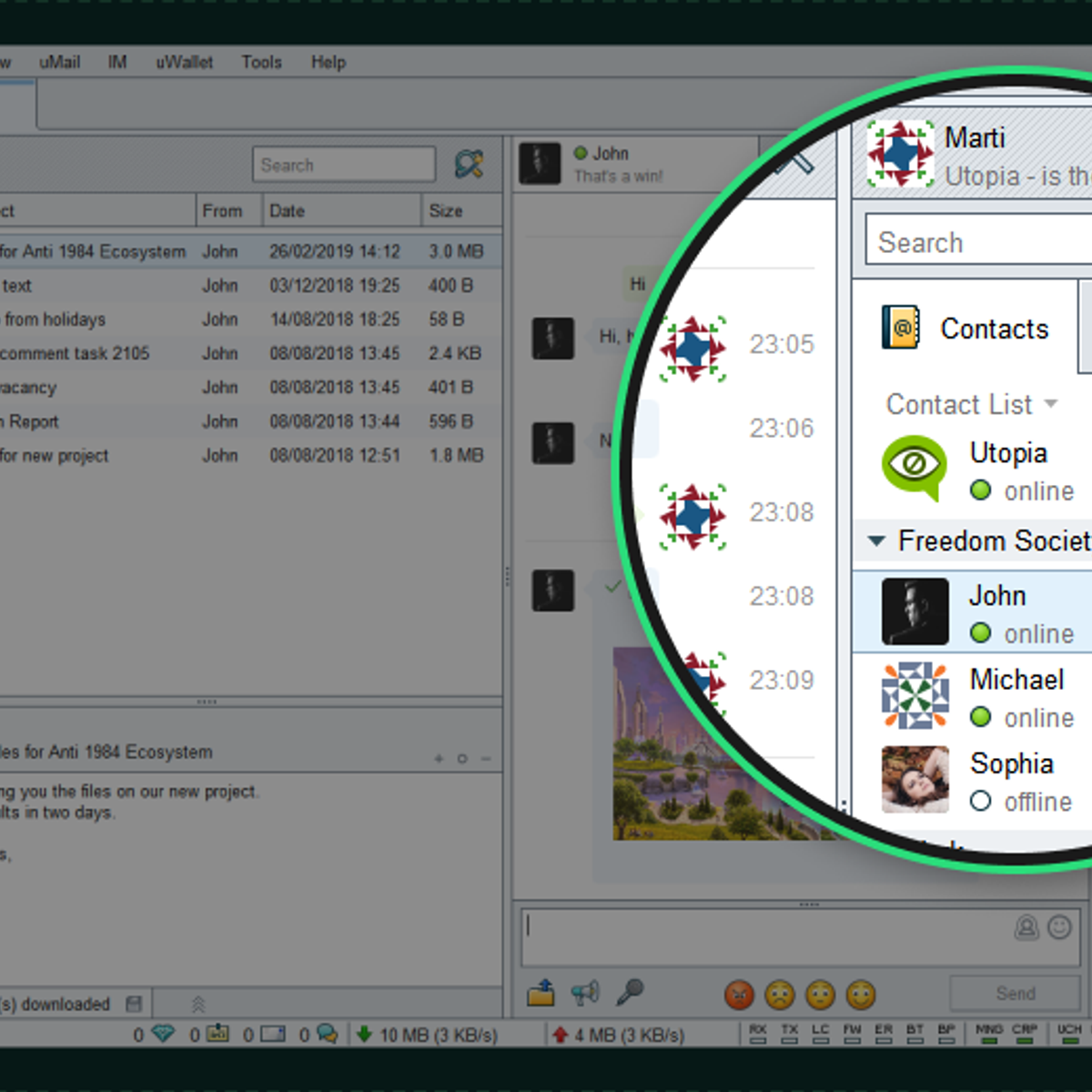The height and width of the screenshot is (1092, 1092).
Task: Insert the smiling happy emoji
Action: (x=860, y=995)
